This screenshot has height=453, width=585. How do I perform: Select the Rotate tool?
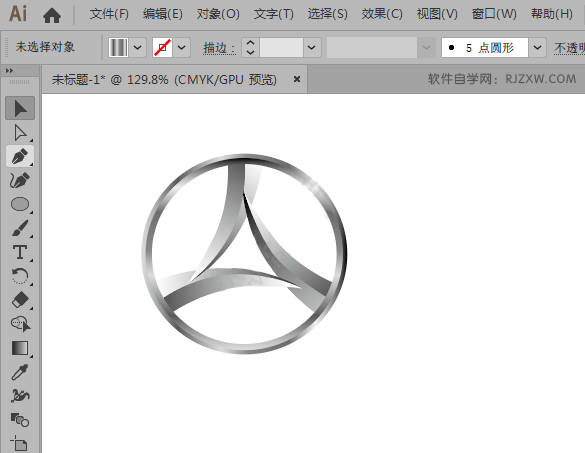click(x=20, y=276)
